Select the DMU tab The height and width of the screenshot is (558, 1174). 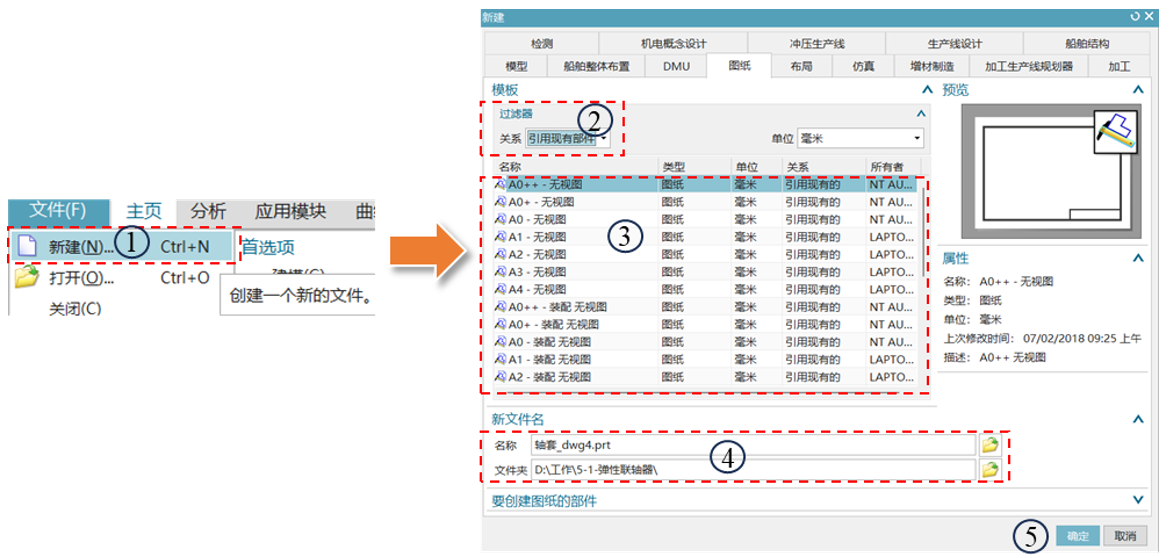pos(675,66)
